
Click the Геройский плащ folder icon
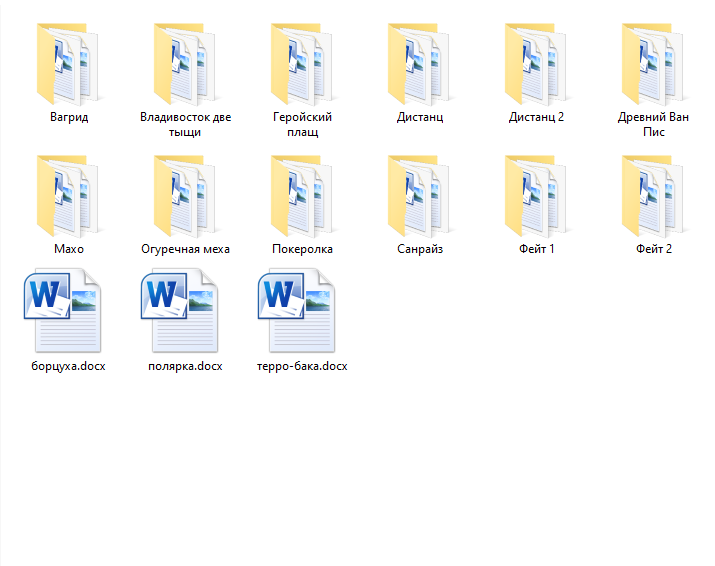[303, 63]
